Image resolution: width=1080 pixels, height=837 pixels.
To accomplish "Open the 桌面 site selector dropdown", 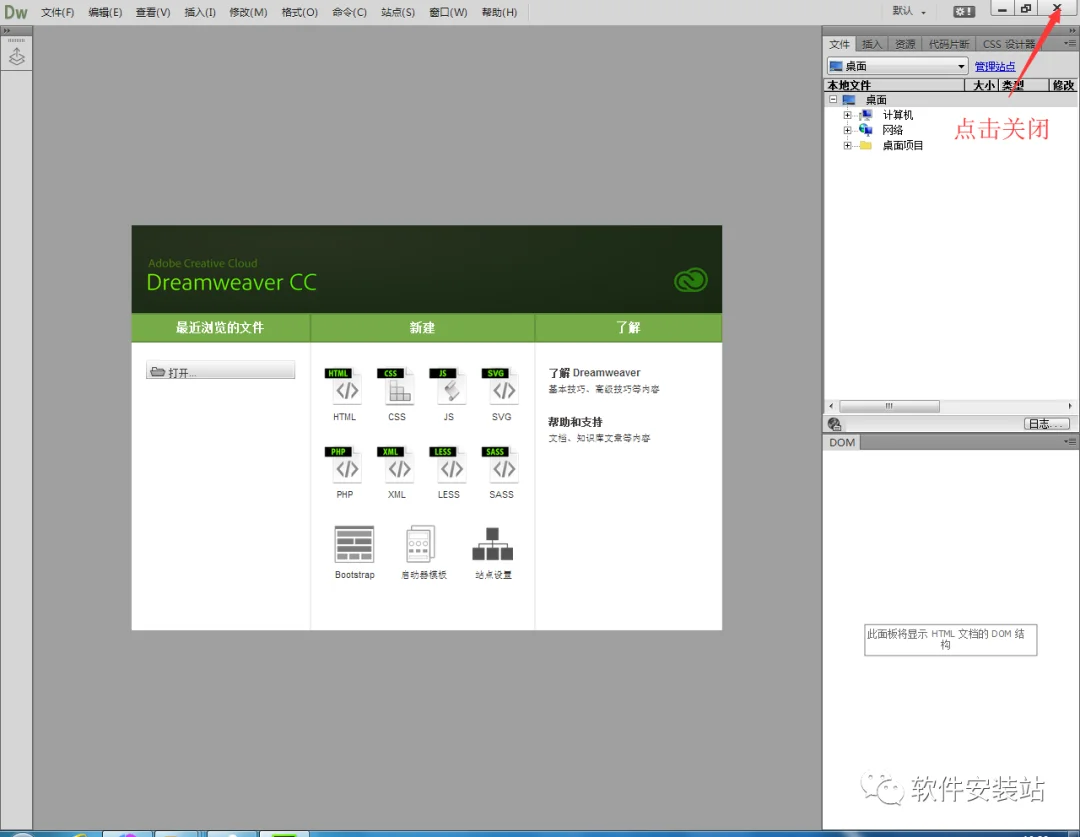I will click(897, 66).
